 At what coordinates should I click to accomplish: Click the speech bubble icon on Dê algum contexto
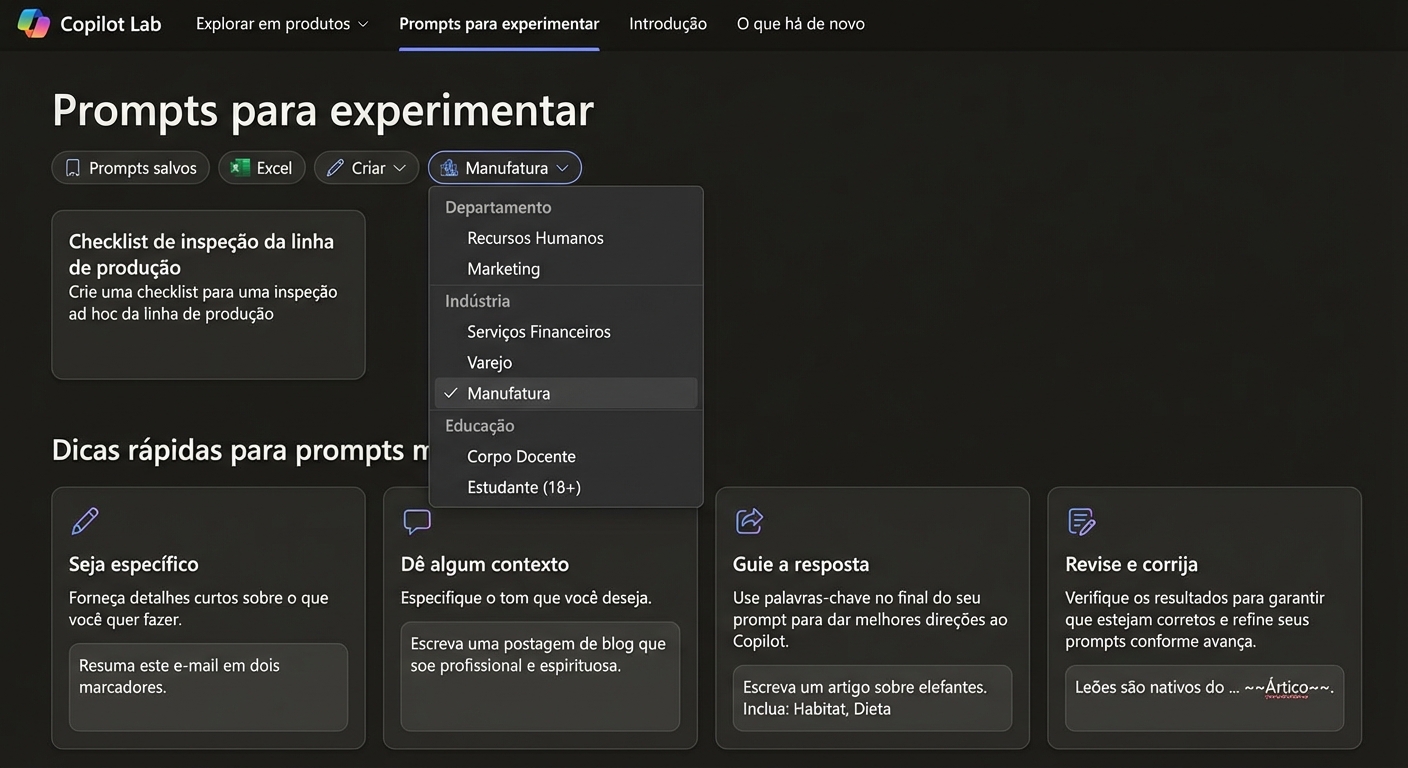click(x=416, y=520)
